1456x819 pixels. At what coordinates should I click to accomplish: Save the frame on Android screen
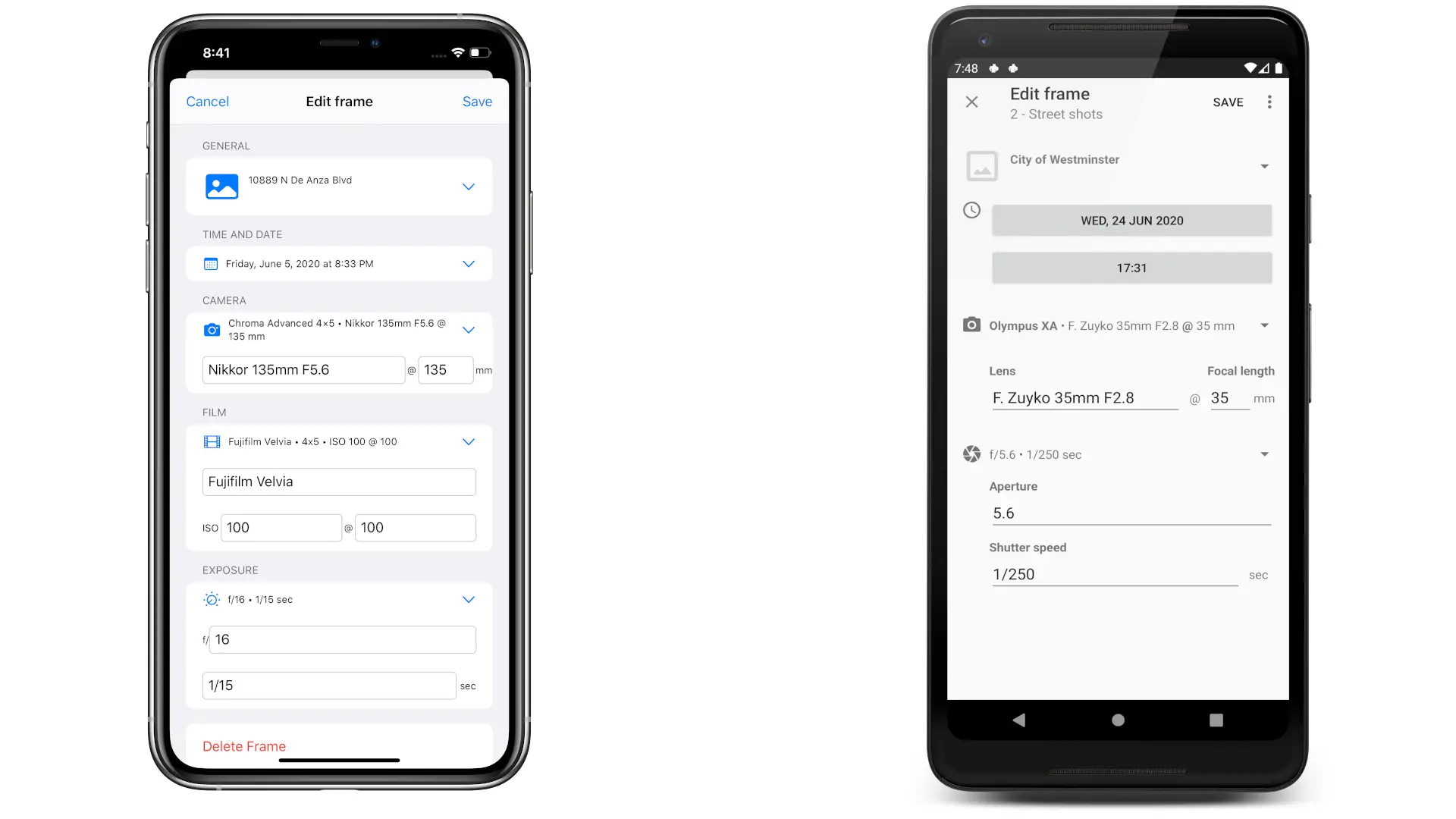point(1228,102)
